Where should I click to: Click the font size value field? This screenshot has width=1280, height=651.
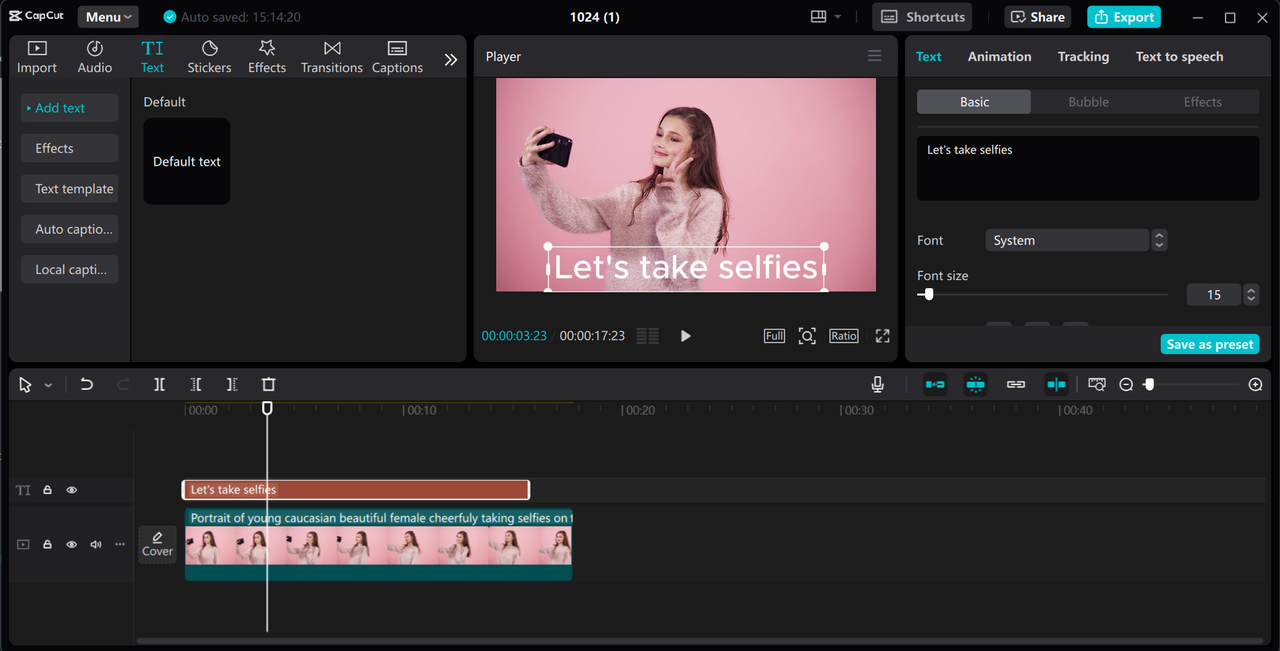[1214, 294]
